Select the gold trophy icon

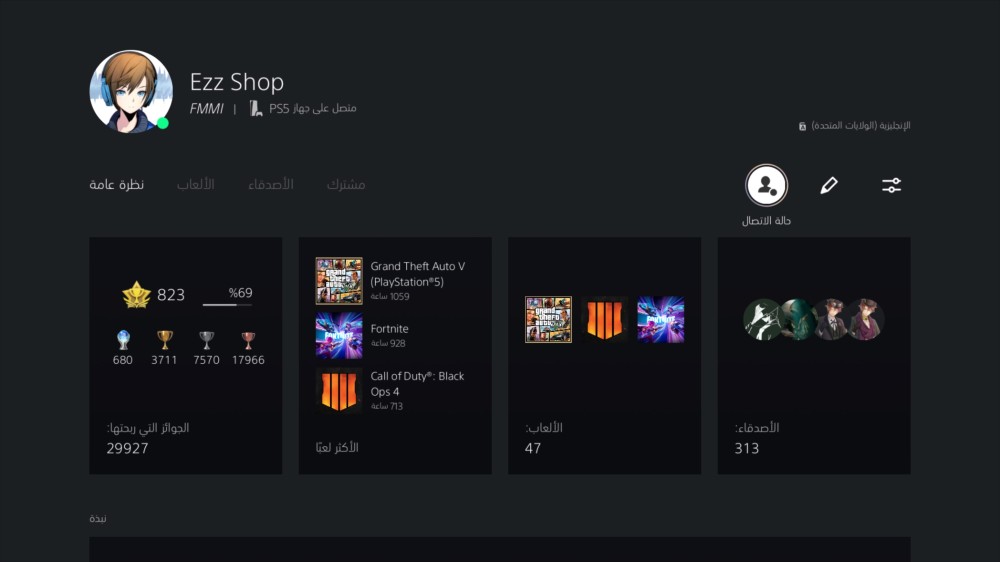pos(165,340)
